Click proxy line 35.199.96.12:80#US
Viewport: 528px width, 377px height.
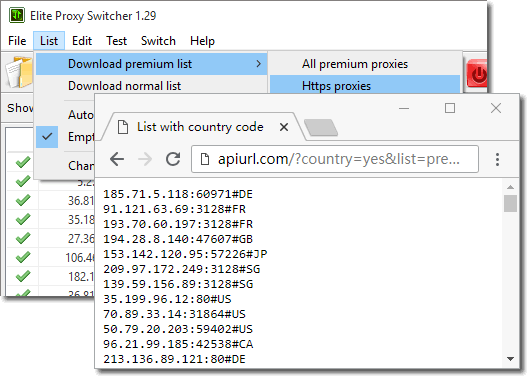(167, 299)
